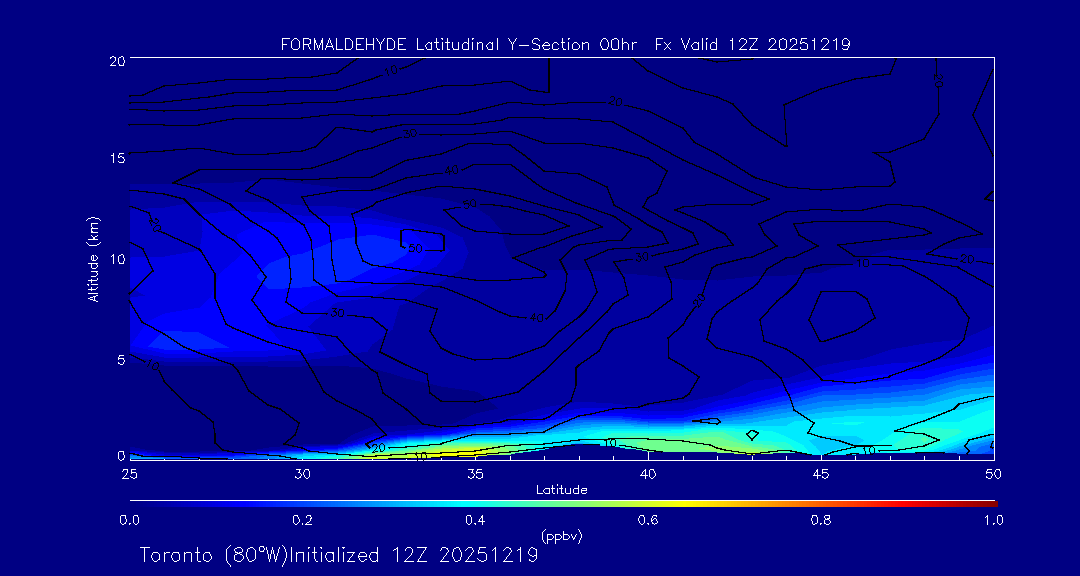Click the (ppbv) units label
Viewport: 1080px width, 576px height.
click(561, 536)
